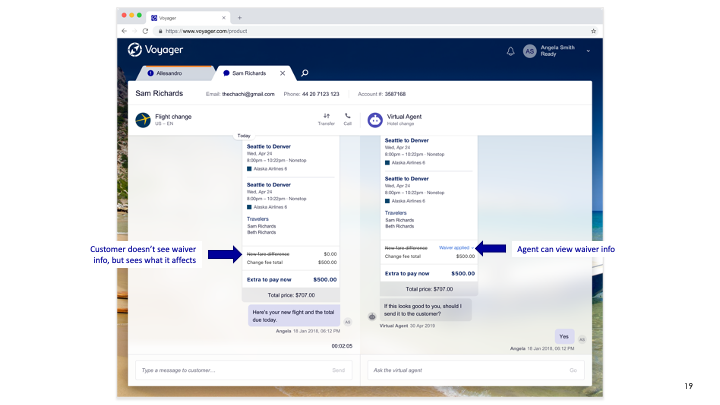Click the Yes reply bubble
Screen dimensions: 720x405
564,337
